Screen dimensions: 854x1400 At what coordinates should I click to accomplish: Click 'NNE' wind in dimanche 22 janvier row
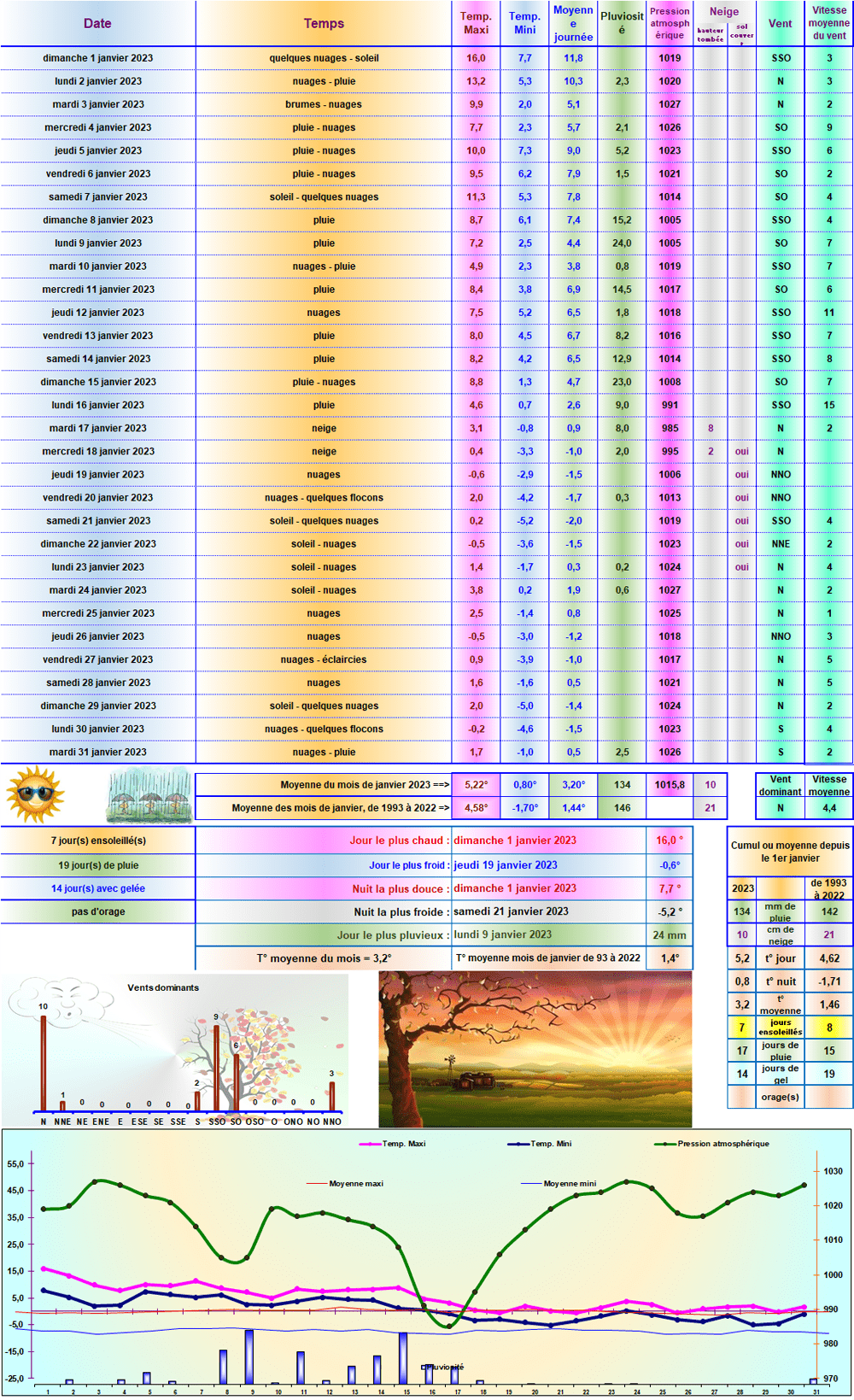coord(781,543)
